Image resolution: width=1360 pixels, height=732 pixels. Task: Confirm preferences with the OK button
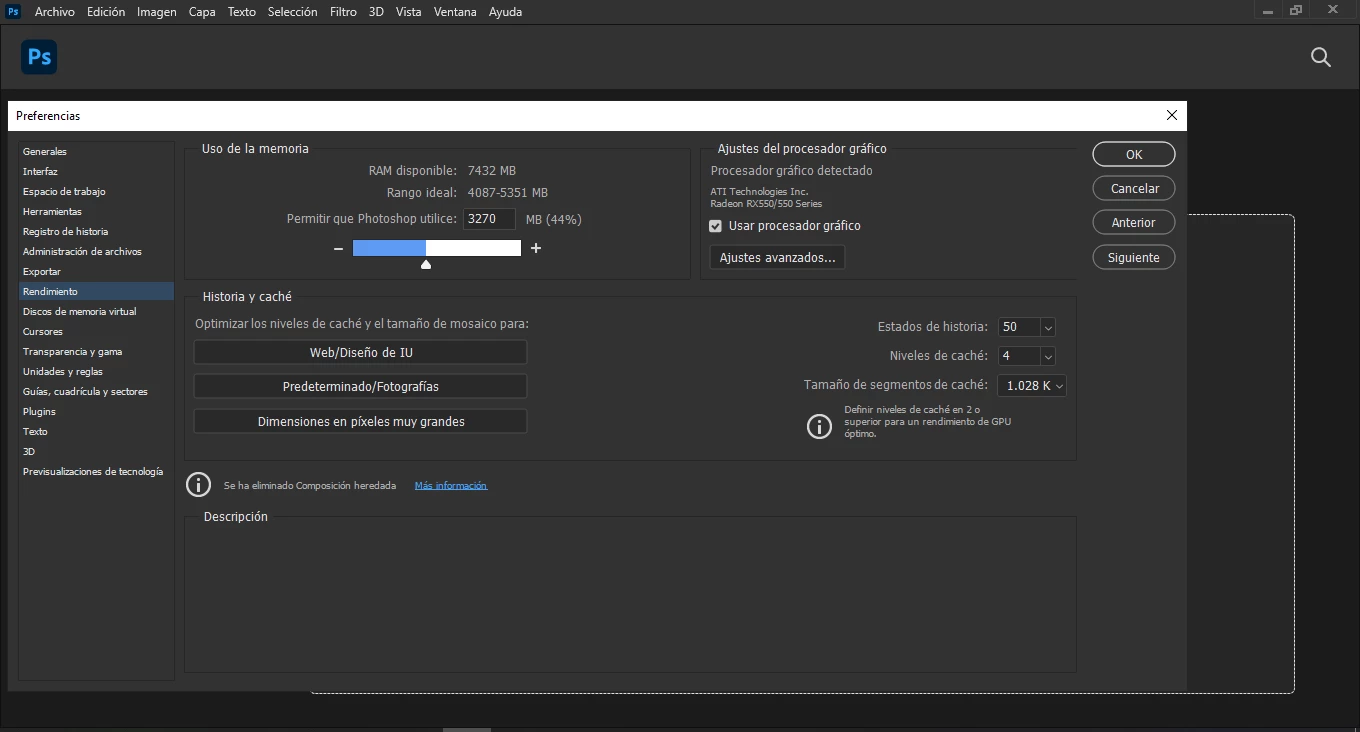coord(1134,154)
